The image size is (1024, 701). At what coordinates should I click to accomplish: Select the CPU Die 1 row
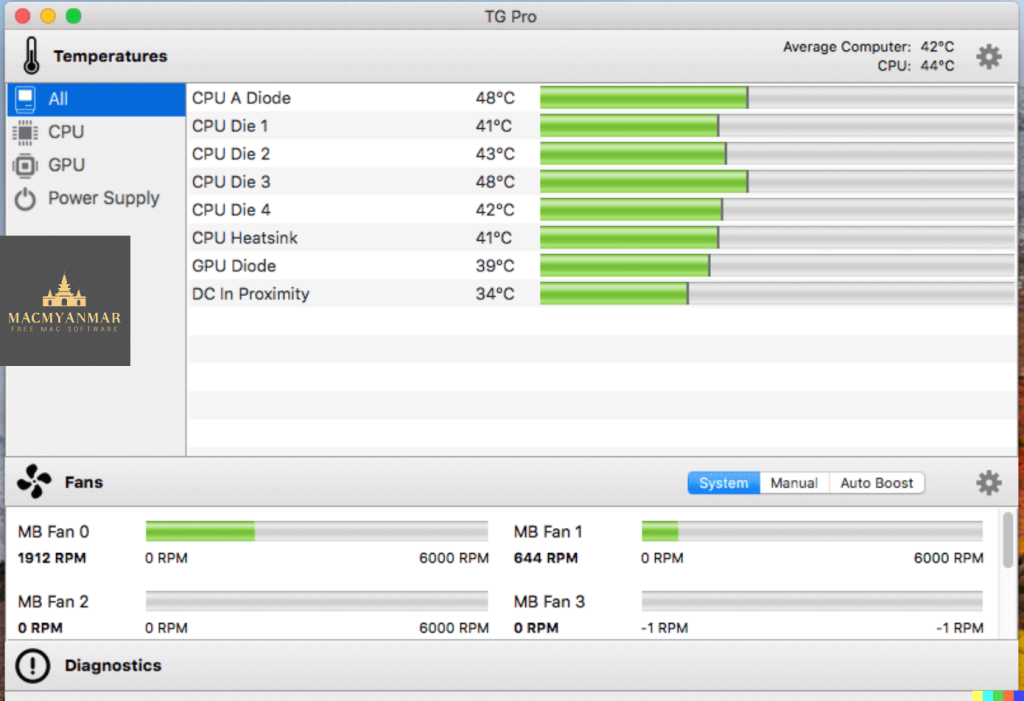click(601, 126)
